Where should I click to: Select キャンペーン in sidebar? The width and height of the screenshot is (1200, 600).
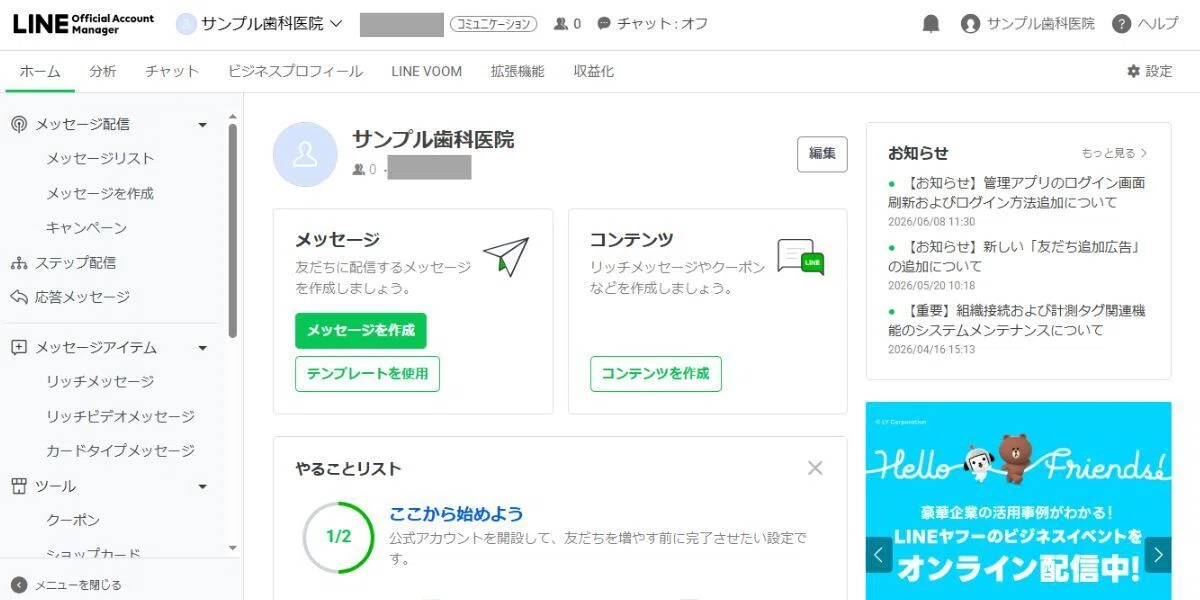click(86, 228)
